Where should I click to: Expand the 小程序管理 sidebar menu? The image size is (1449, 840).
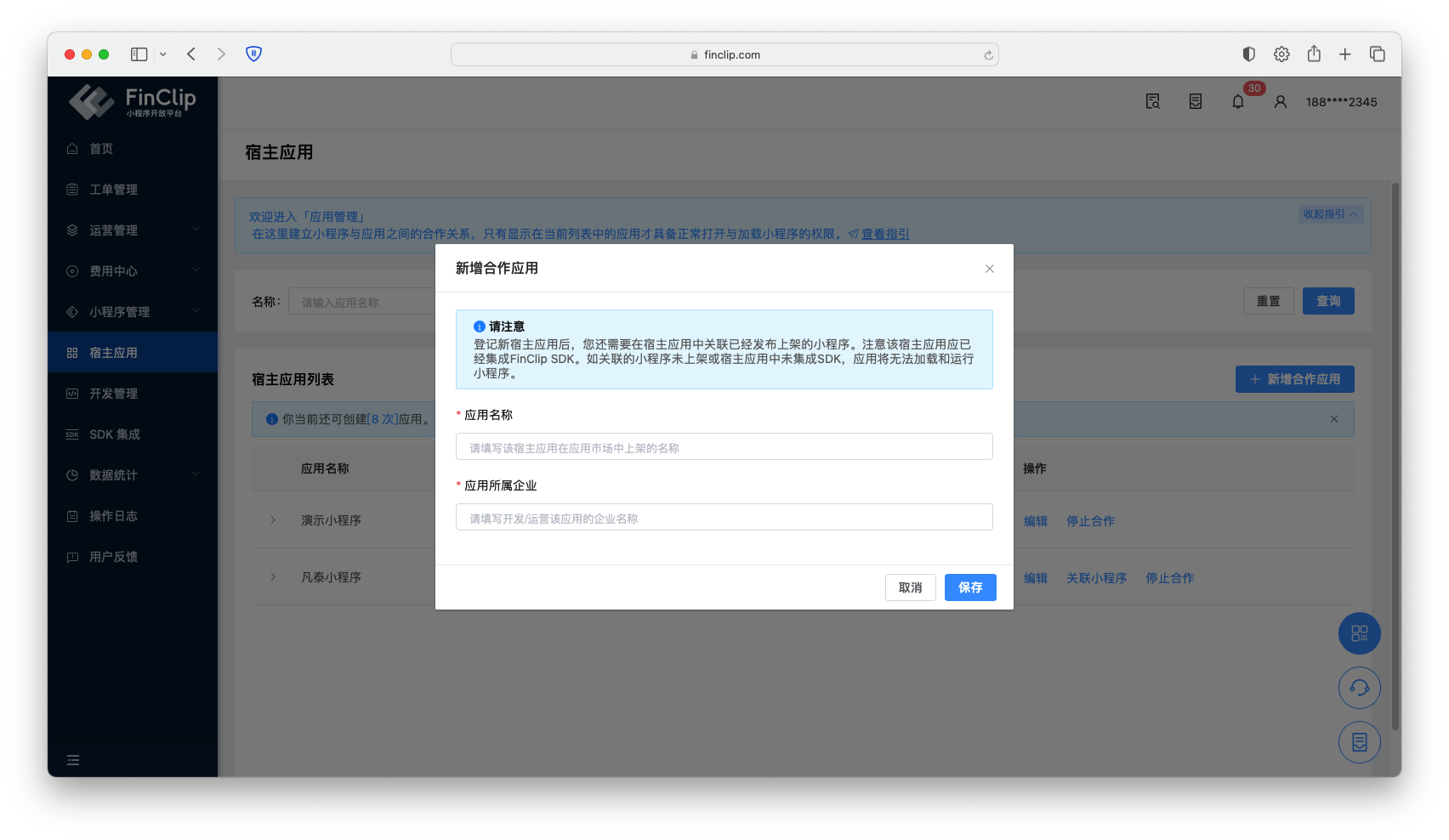132,312
